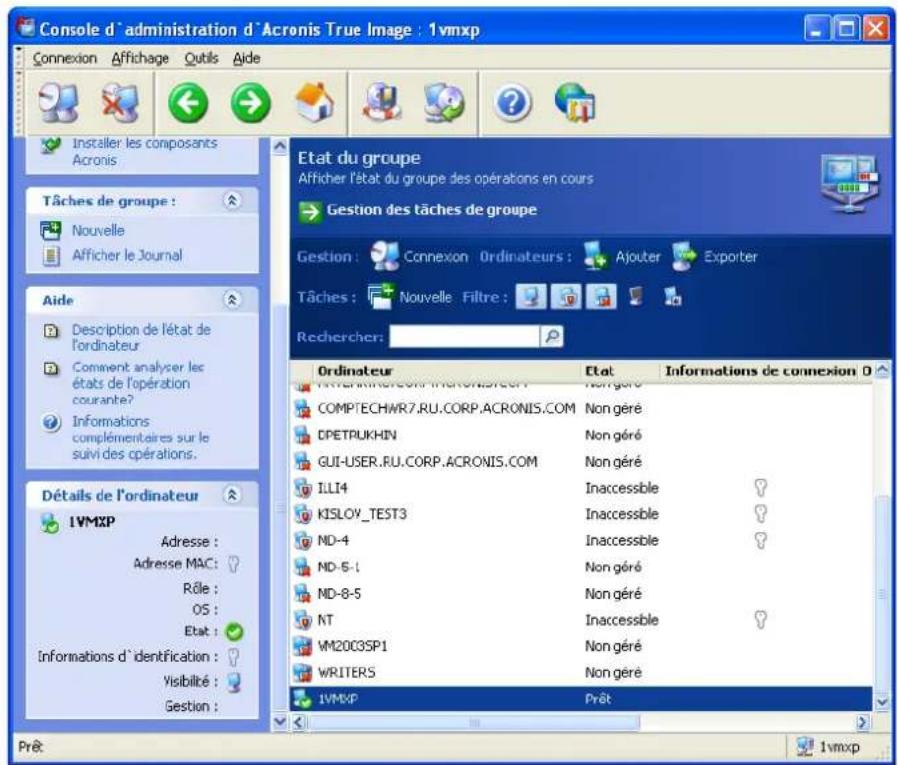Toggle the first Filtre button with plain monitor
Viewport: 898px width, 765px height.
[530, 297]
